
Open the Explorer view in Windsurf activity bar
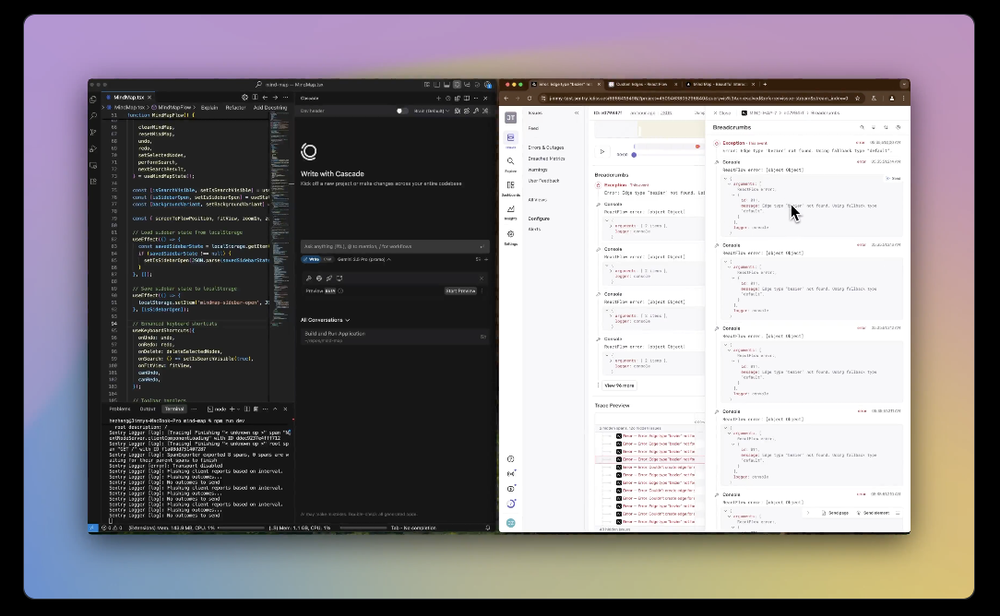[x=93, y=99]
